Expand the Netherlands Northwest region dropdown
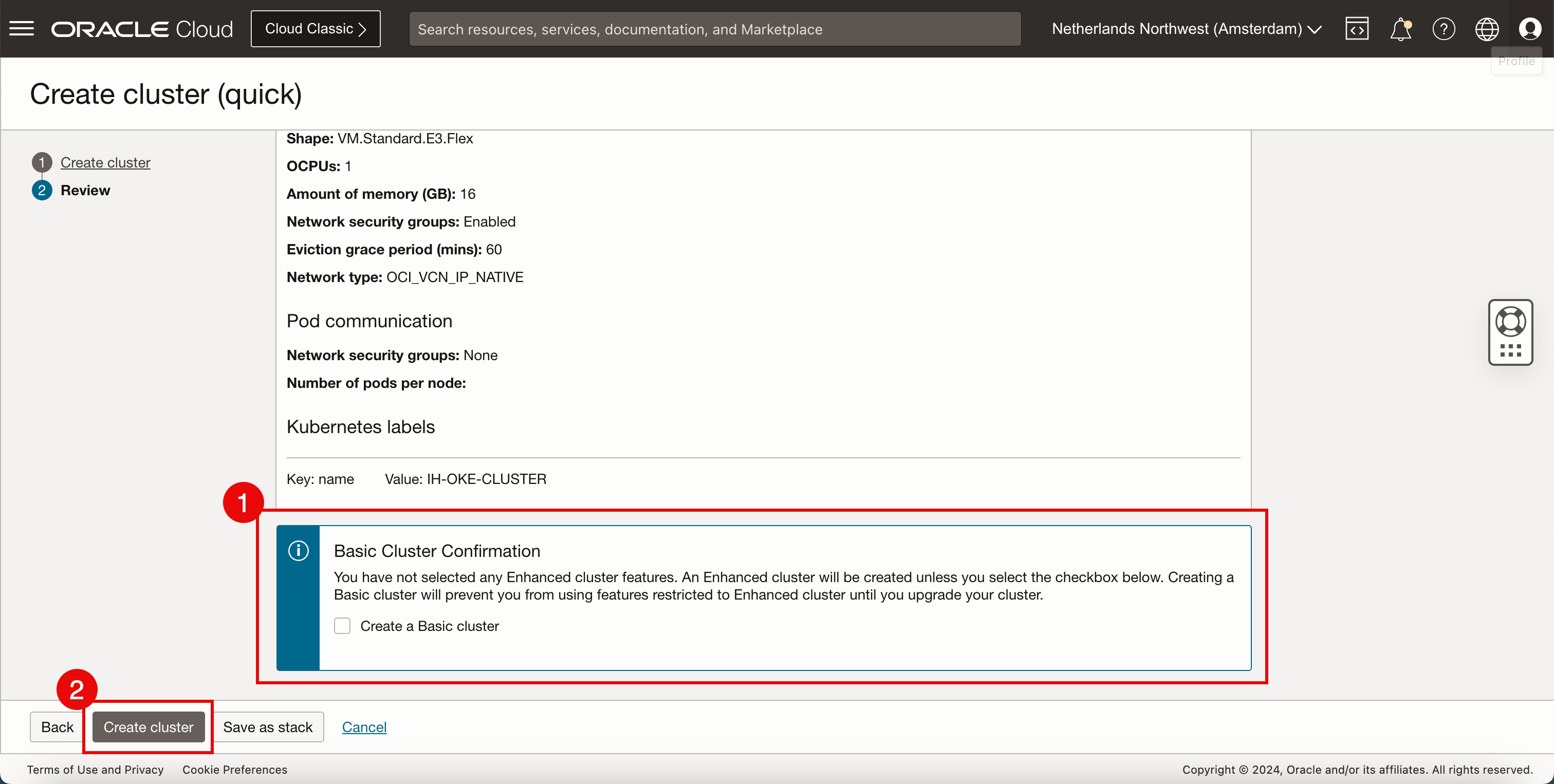This screenshot has width=1554, height=784. (1186, 28)
